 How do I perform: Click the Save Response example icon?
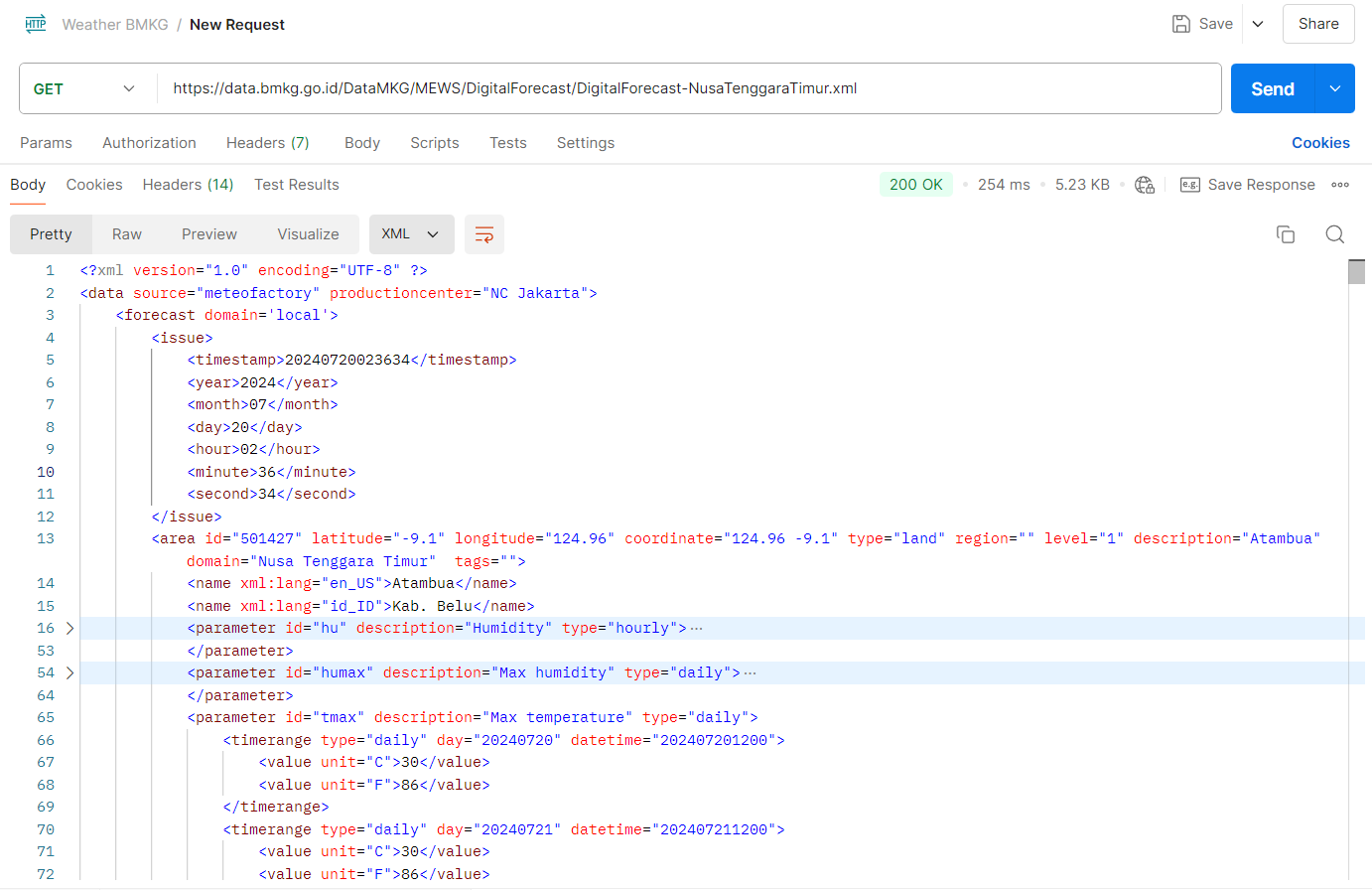[x=1190, y=185]
